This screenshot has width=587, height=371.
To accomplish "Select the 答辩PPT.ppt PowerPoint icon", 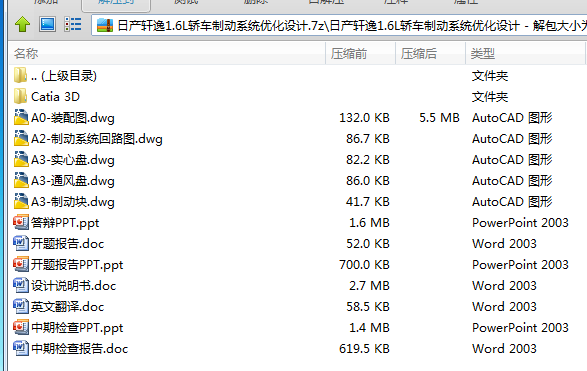I will pyautogui.click(x=21, y=222).
